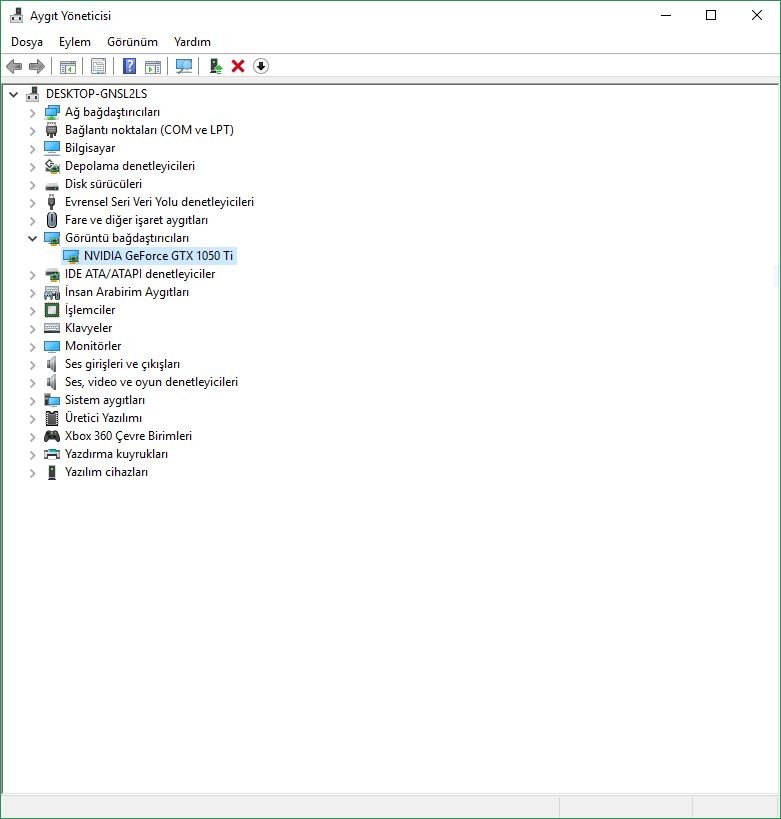Open the Eylem menu

pos(75,42)
